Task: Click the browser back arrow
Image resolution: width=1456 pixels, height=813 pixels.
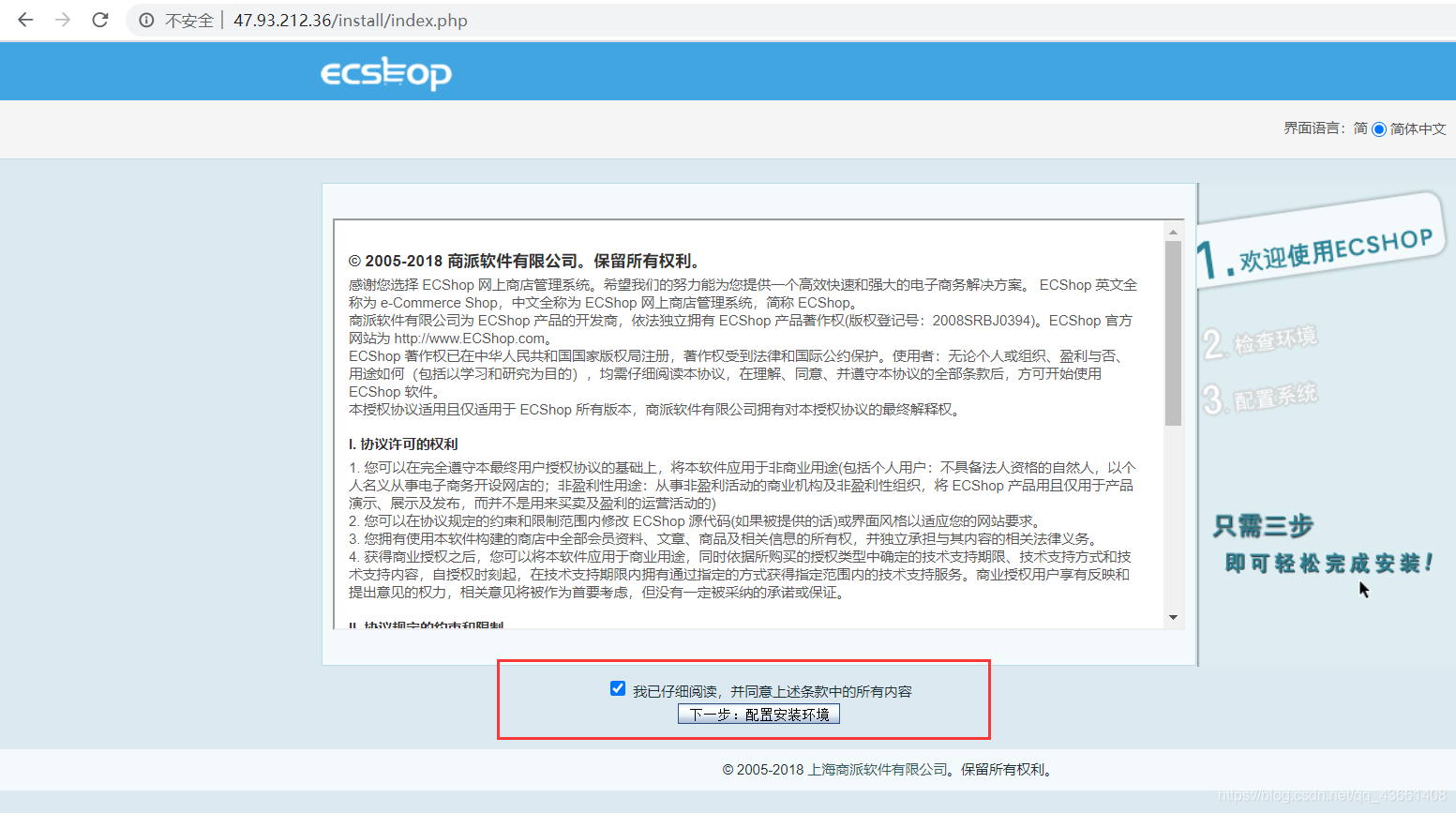Action: coord(25,20)
